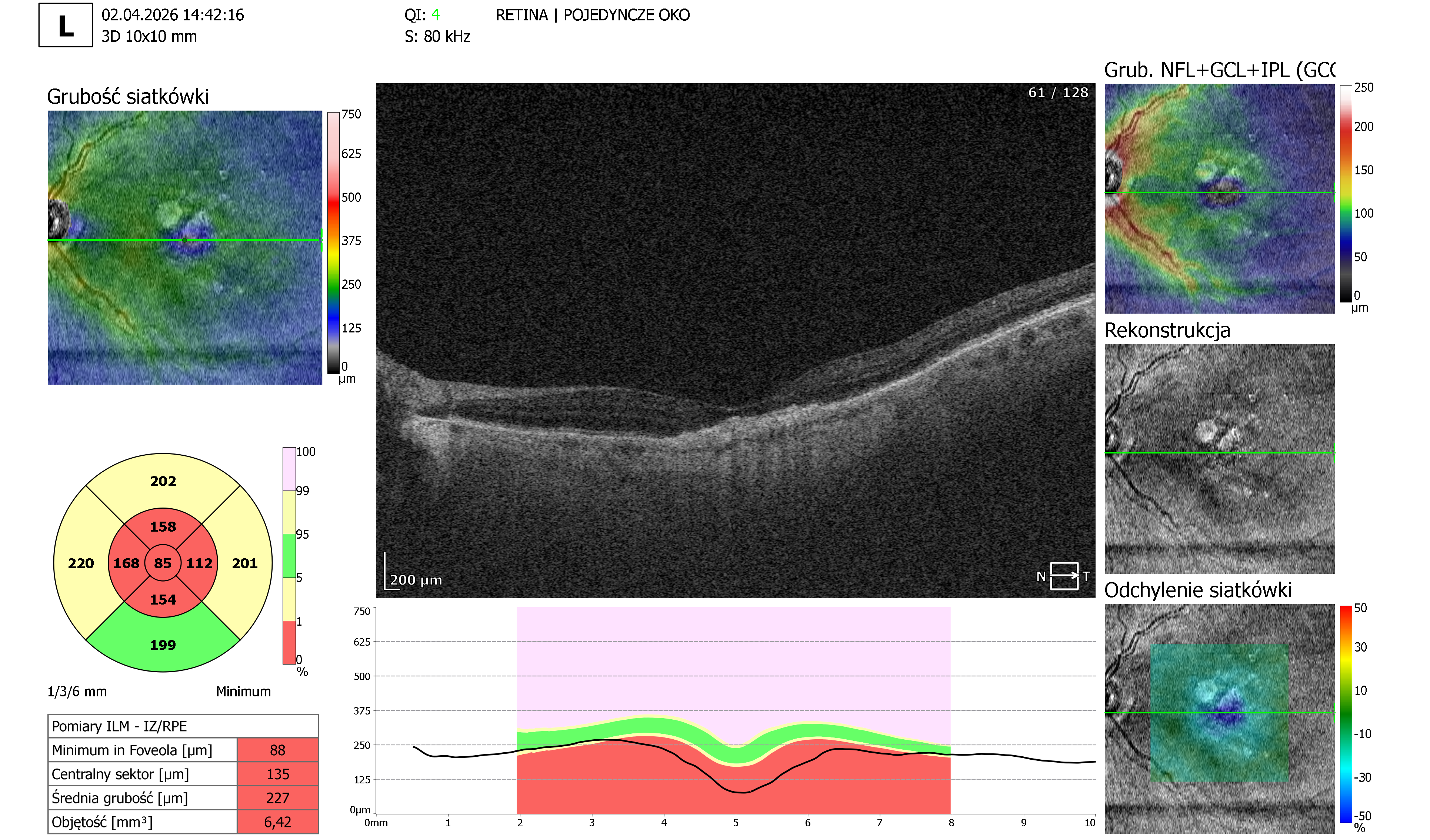This screenshot has width=1430, height=840.
Task: Click the Minimum in Foveola value 88
Action: click(x=277, y=750)
